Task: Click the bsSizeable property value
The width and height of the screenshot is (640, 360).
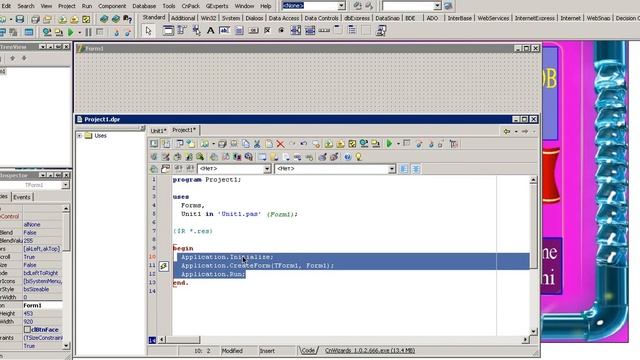Action: 42,289
